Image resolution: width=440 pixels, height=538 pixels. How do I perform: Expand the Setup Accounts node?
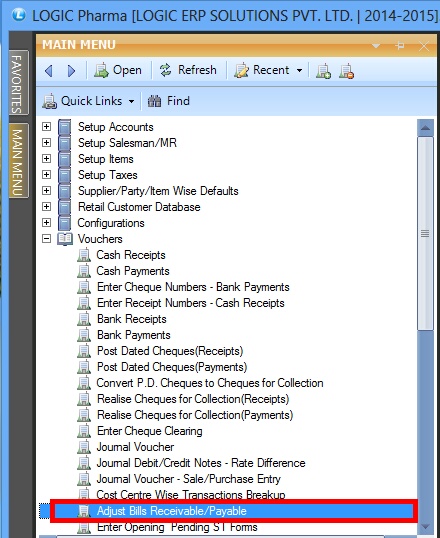point(46,127)
